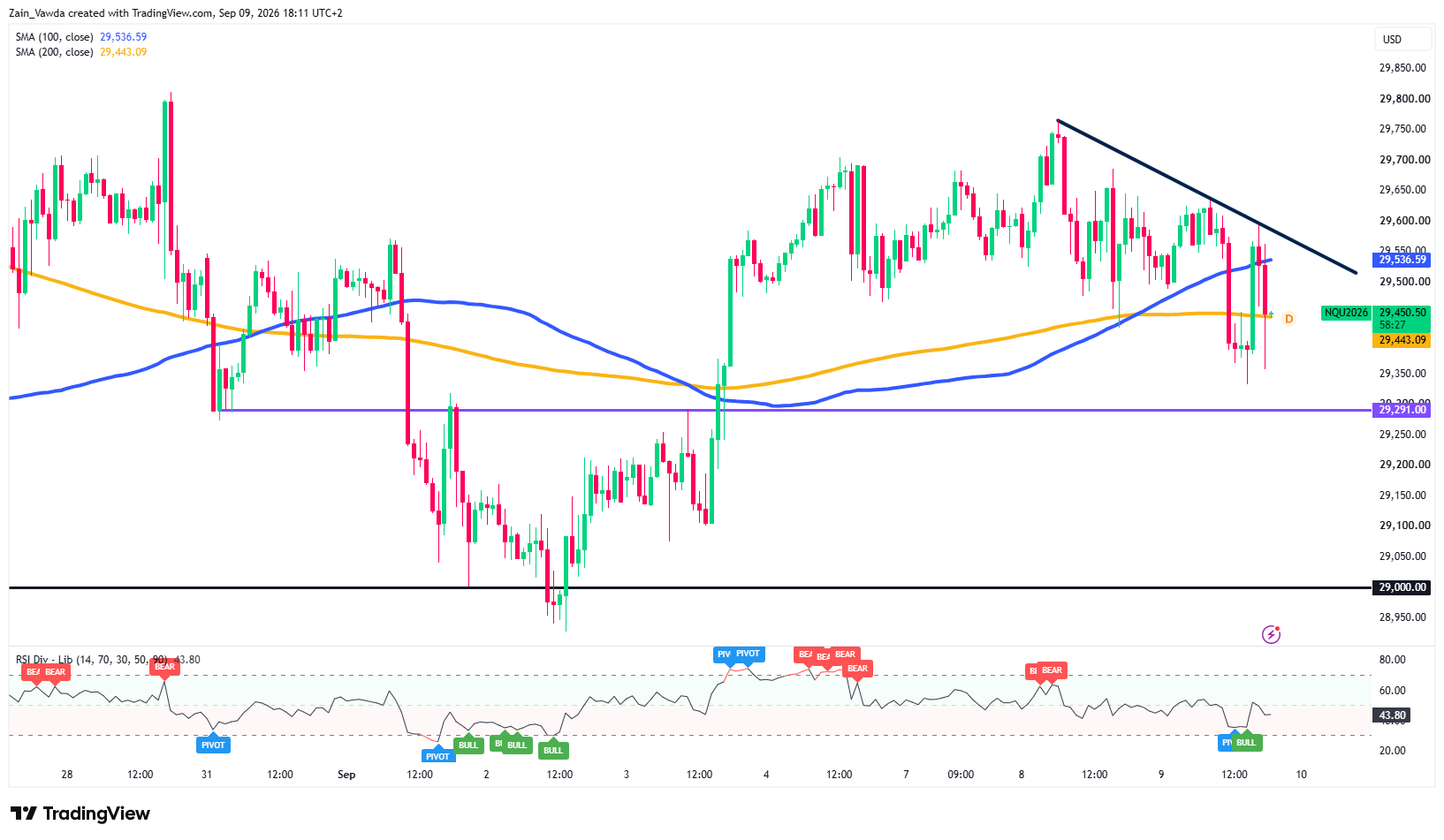
Task: Click the 20.00 RSI scale value
Action: (x=1392, y=751)
